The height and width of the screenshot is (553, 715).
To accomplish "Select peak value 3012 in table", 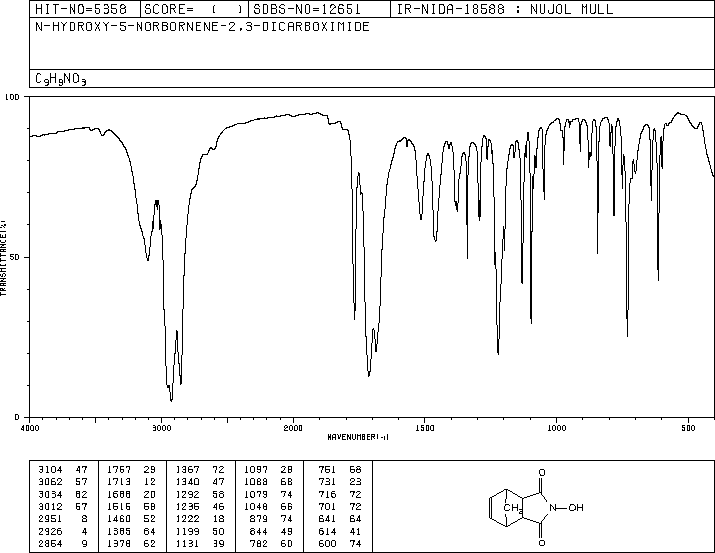I will [x=50, y=506].
